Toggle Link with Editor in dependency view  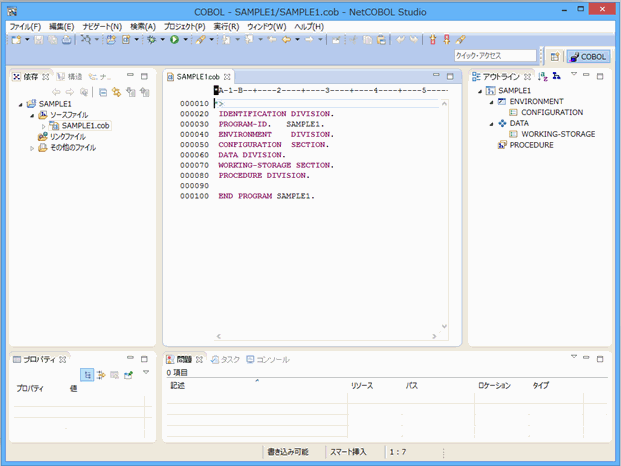[x=116, y=93]
